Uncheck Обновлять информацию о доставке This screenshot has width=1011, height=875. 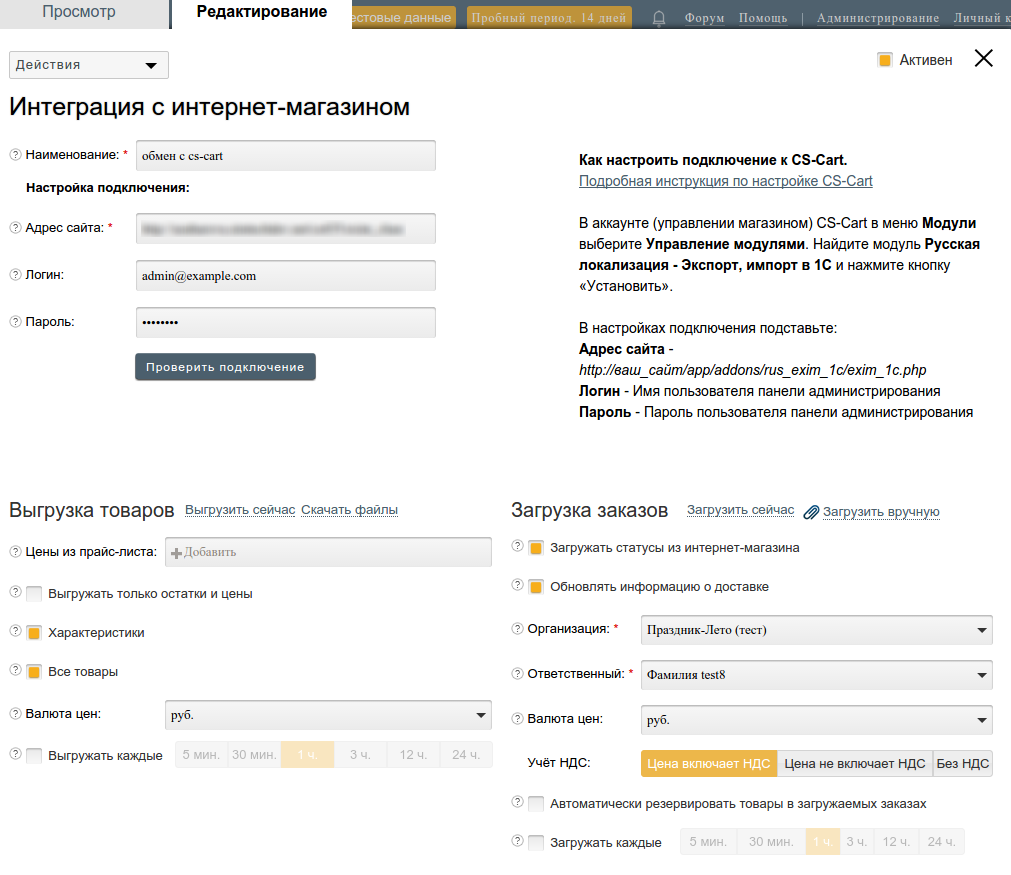pyautogui.click(x=536, y=587)
